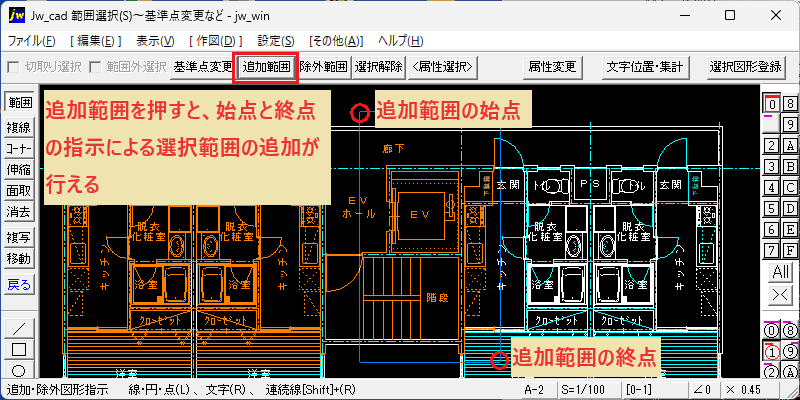Click the 選択図形登録 button
The width and height of the screenshot is (800, 400).
click(x=745, y=67)
